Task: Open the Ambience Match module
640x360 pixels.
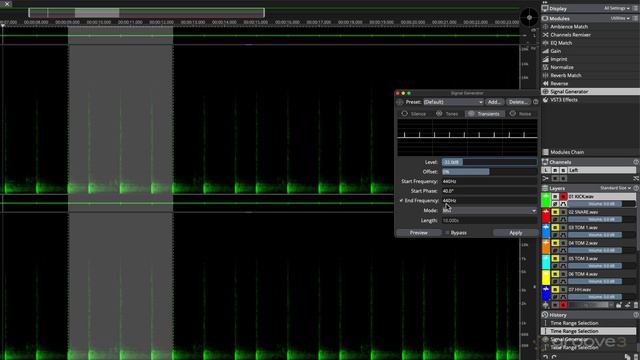Action: [x=569, y=27]
